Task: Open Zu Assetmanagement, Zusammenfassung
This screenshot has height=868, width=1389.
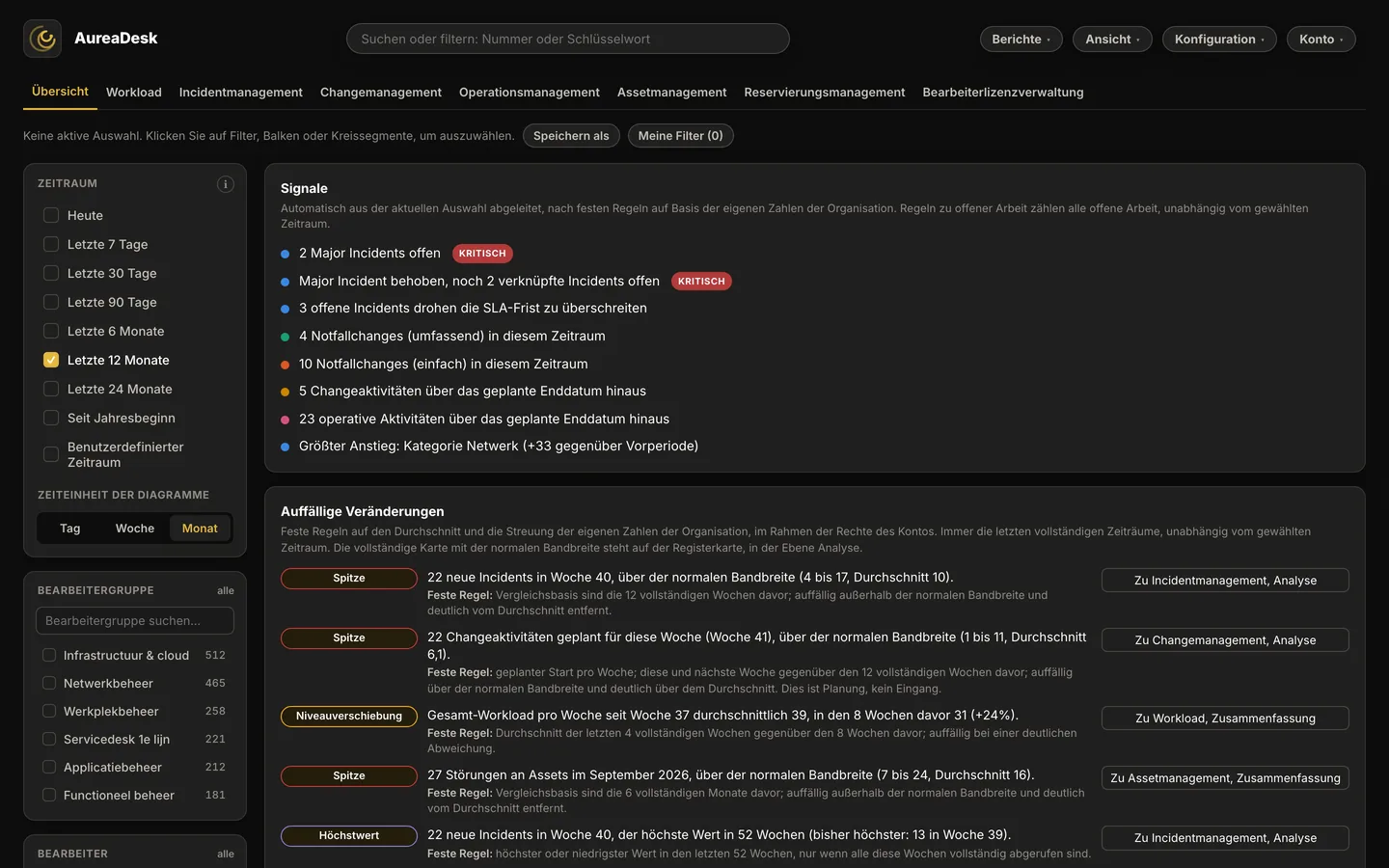Action: tap(1225, 778)
